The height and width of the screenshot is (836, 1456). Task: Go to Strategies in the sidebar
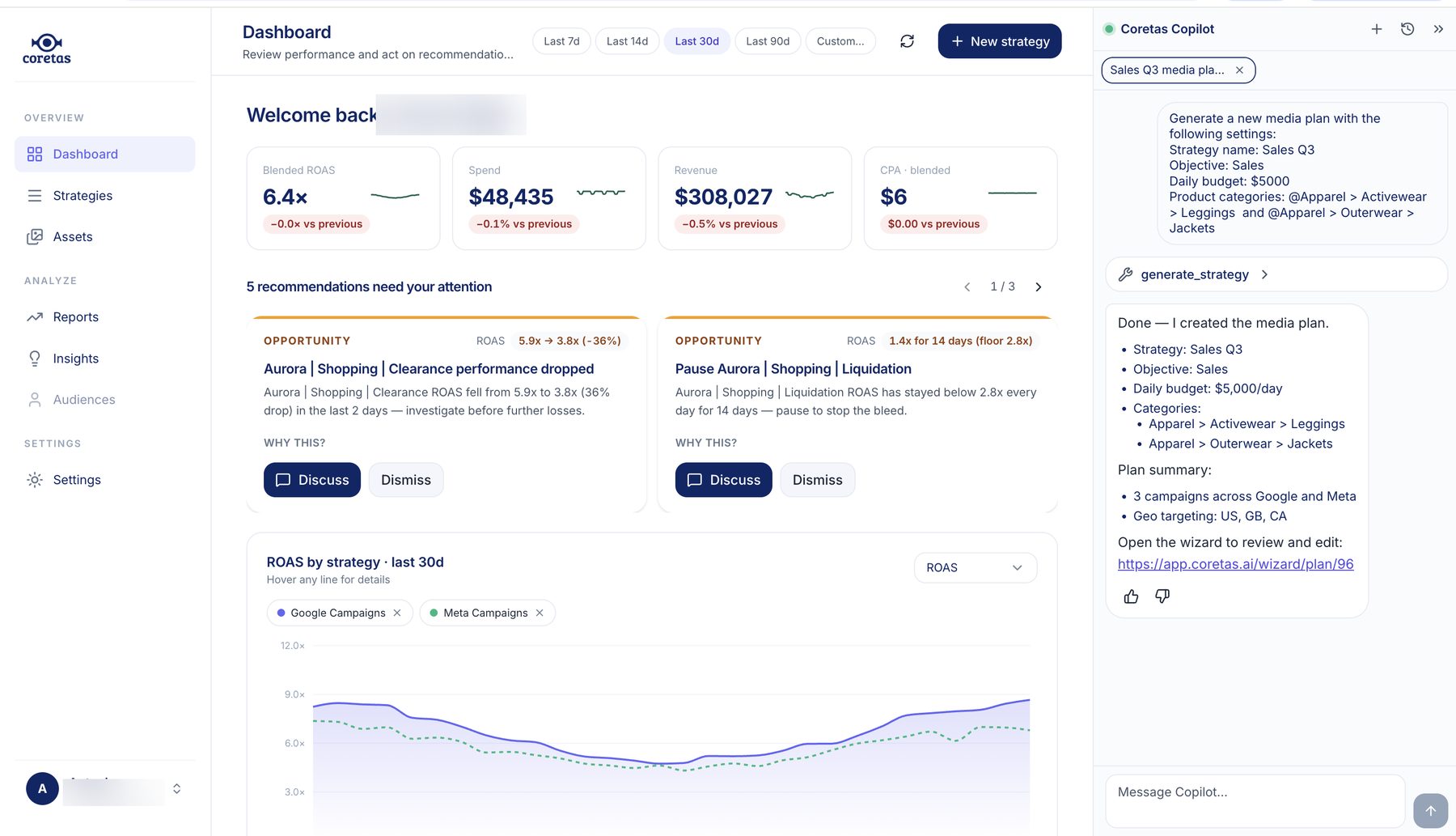(105, 195)
